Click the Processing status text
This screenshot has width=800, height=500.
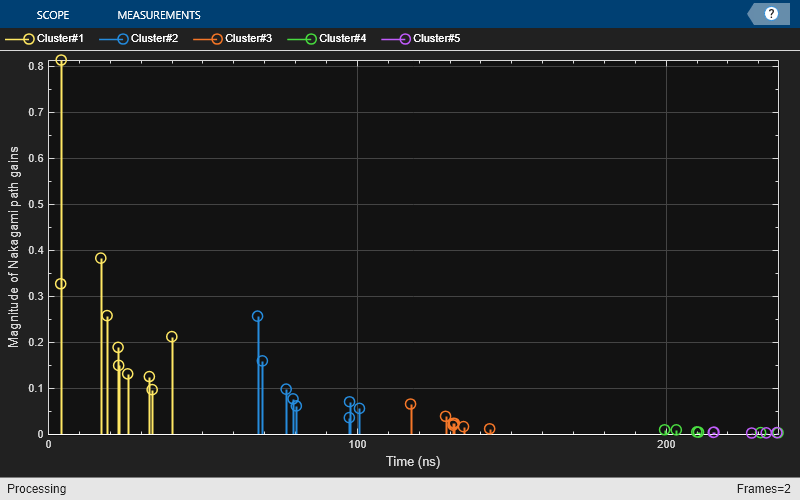point(36,489)
